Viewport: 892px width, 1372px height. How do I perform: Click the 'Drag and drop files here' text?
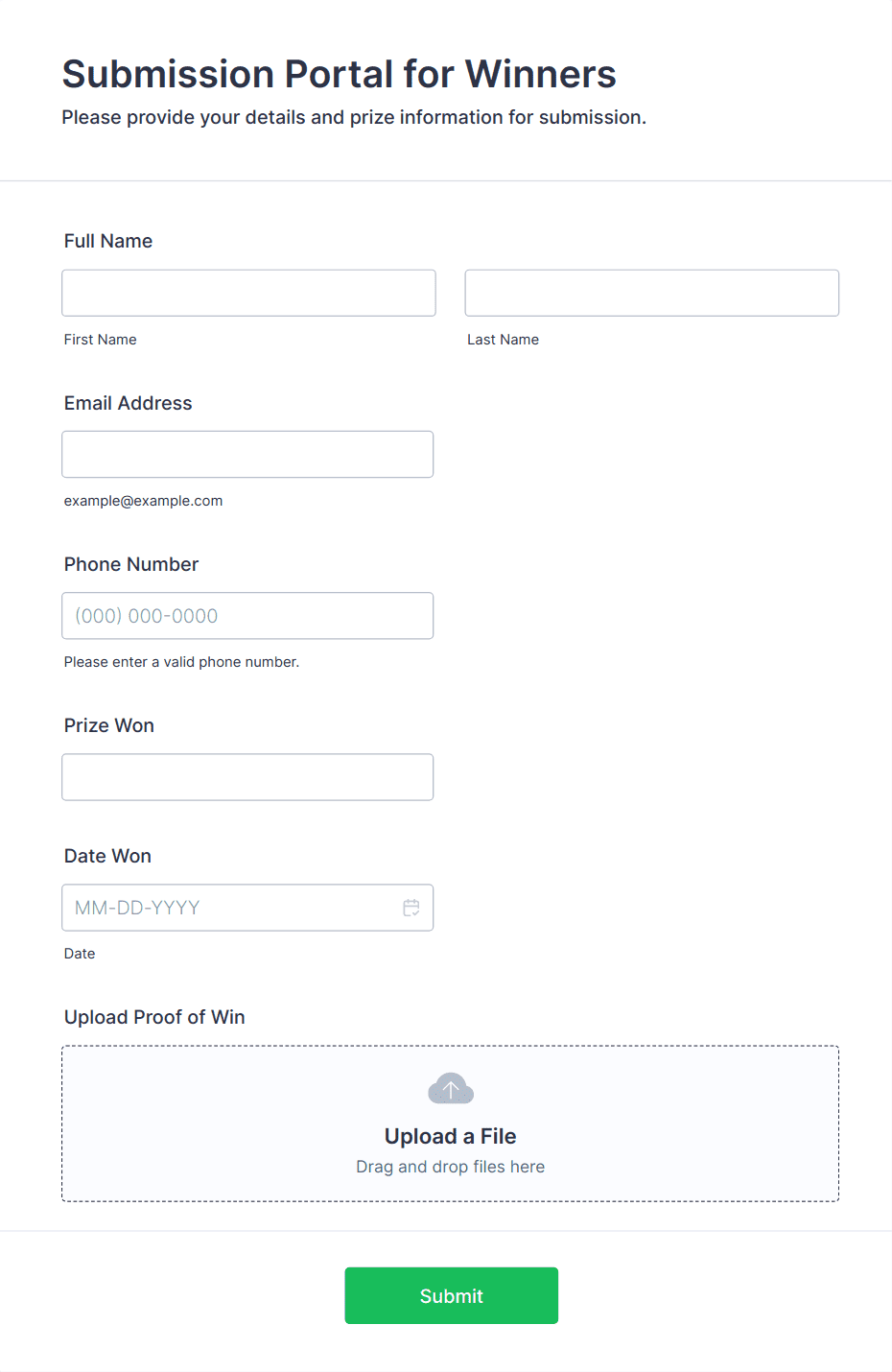[x=451, y=1167]
